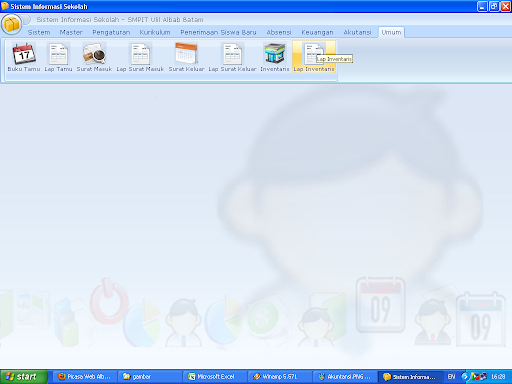Go to the Absensi ribbon tab
The image size is (512, 384).
tap(279, 32)
